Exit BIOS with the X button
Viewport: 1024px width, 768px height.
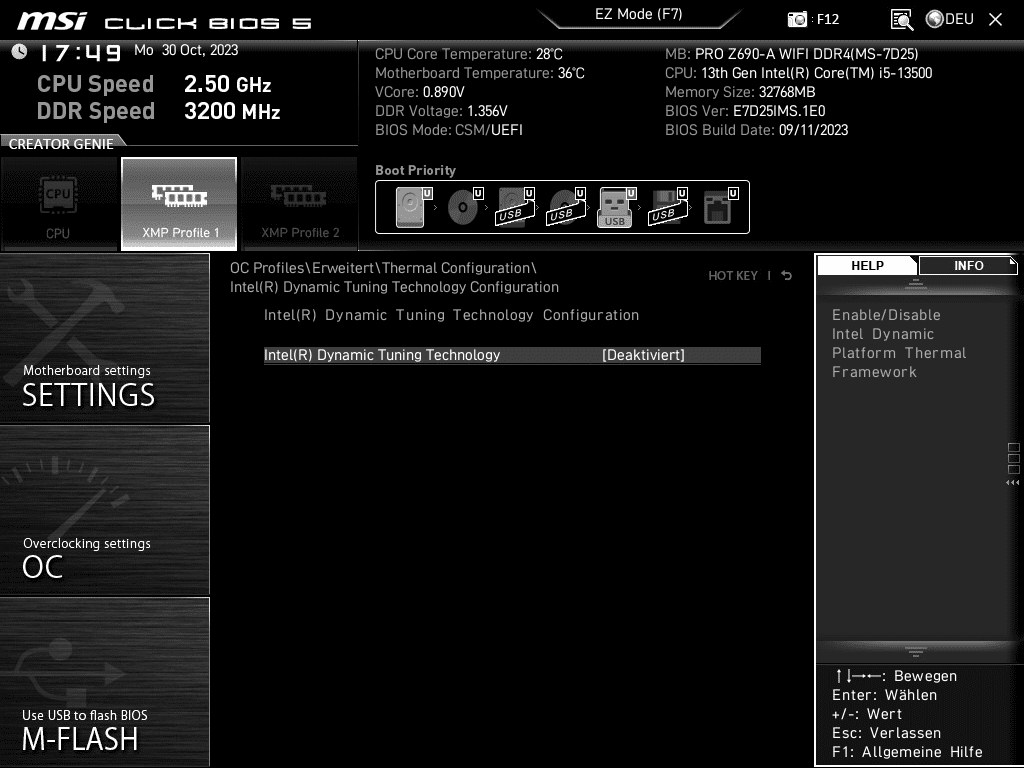coord(995,20)
